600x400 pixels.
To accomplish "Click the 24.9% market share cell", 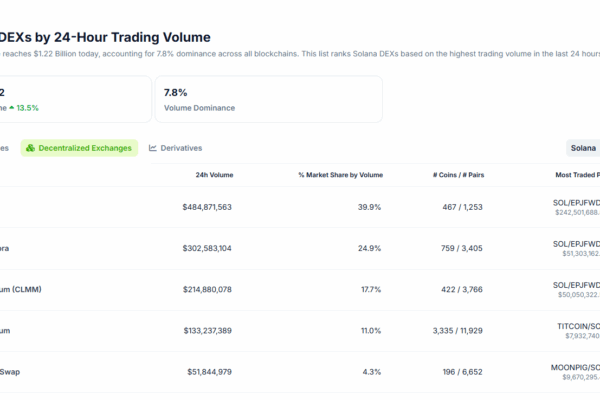I will 369,248.
